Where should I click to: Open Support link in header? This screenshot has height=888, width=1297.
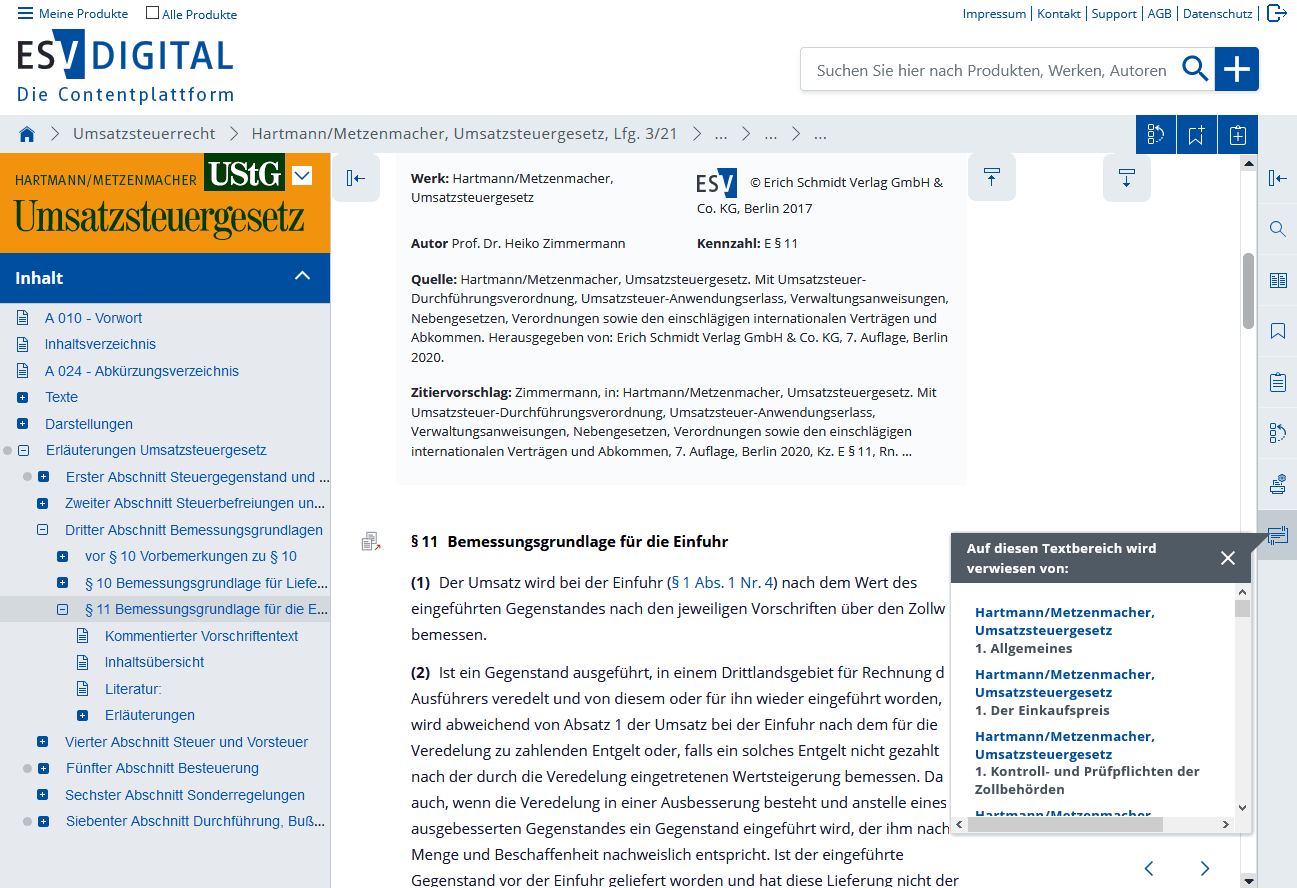point(1114,14)
